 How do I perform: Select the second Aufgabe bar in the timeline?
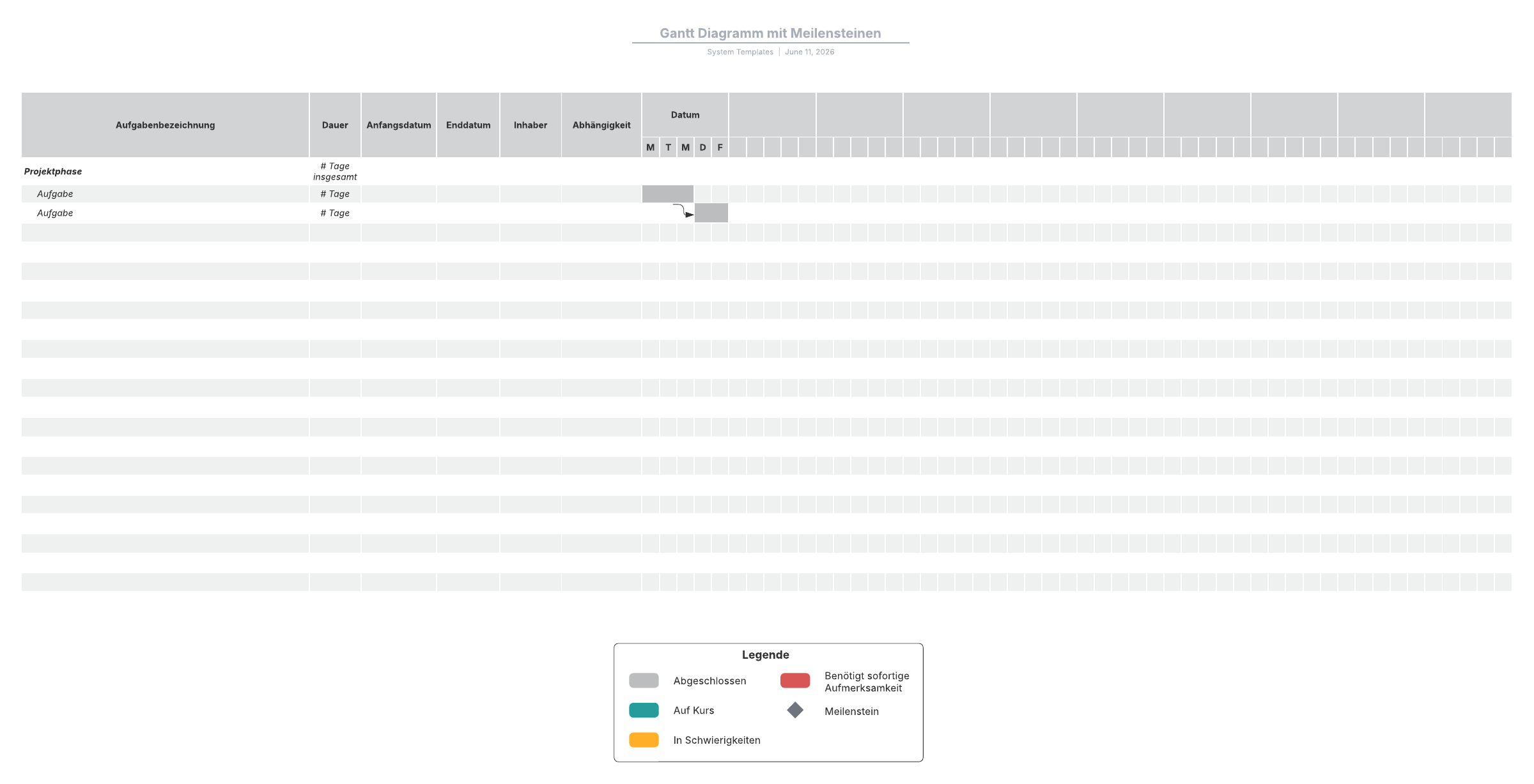(711, 213)
